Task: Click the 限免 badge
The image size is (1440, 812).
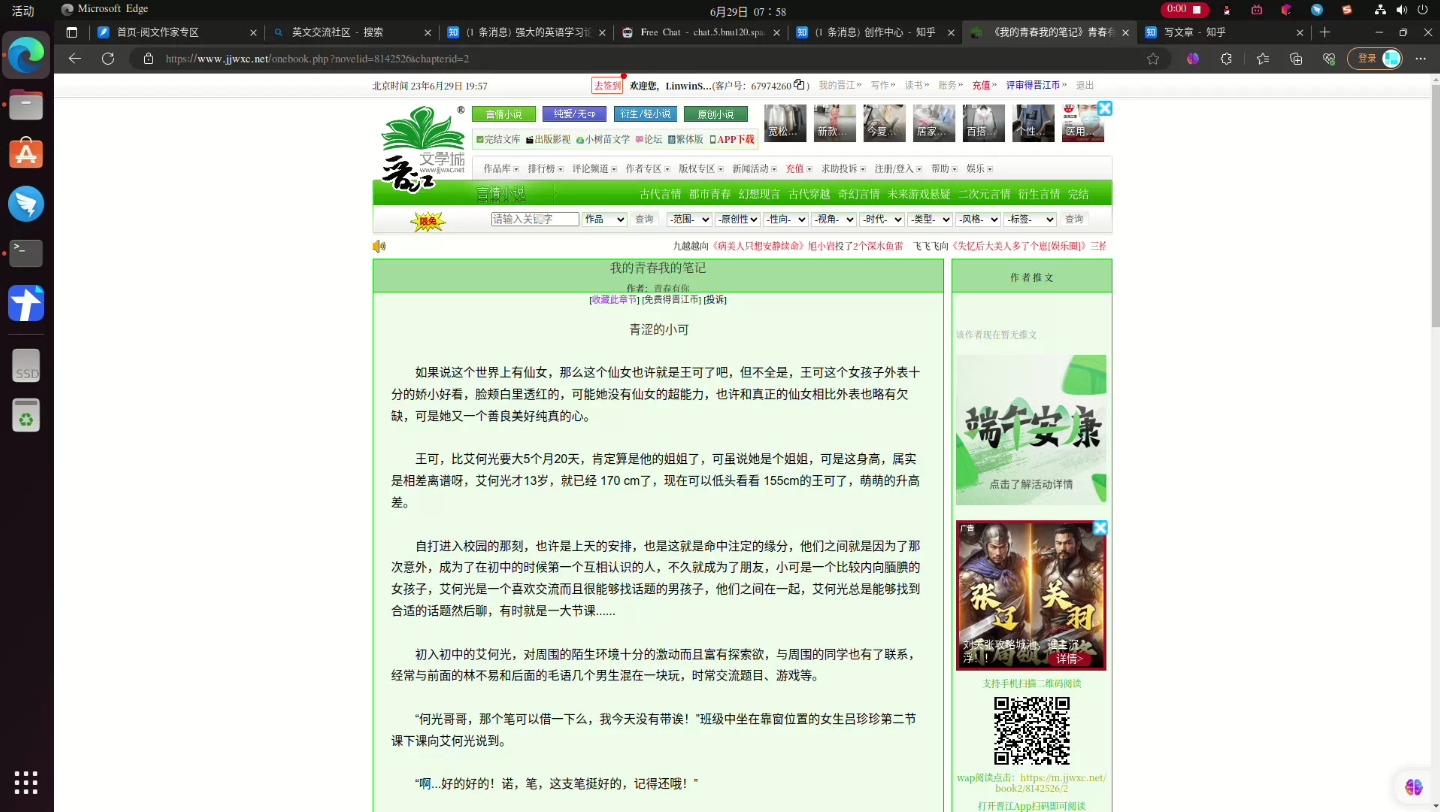Action: [x=428, y=221]
